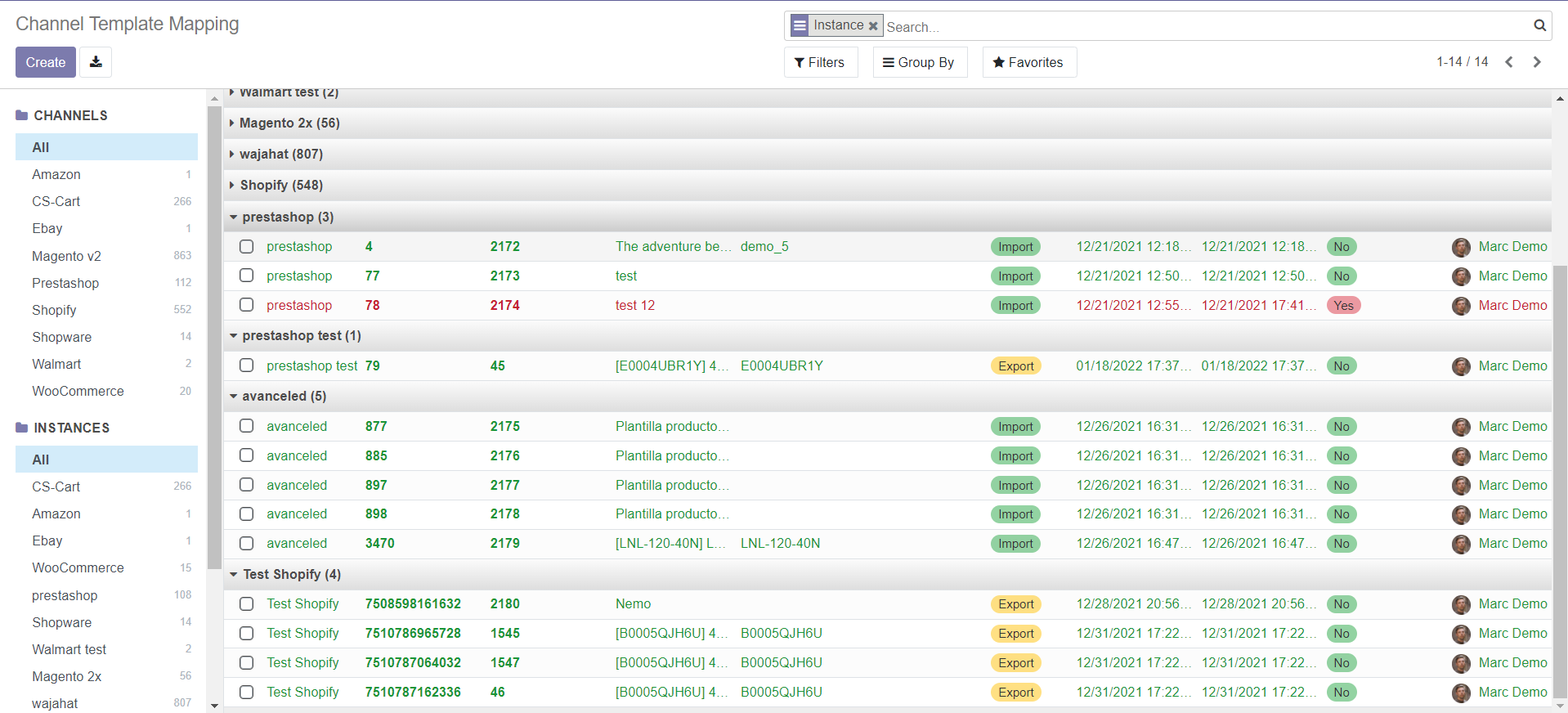The image size is (1568, 713).
Task: Expand the Magento 2x (56) group
Action: [289, 123]
